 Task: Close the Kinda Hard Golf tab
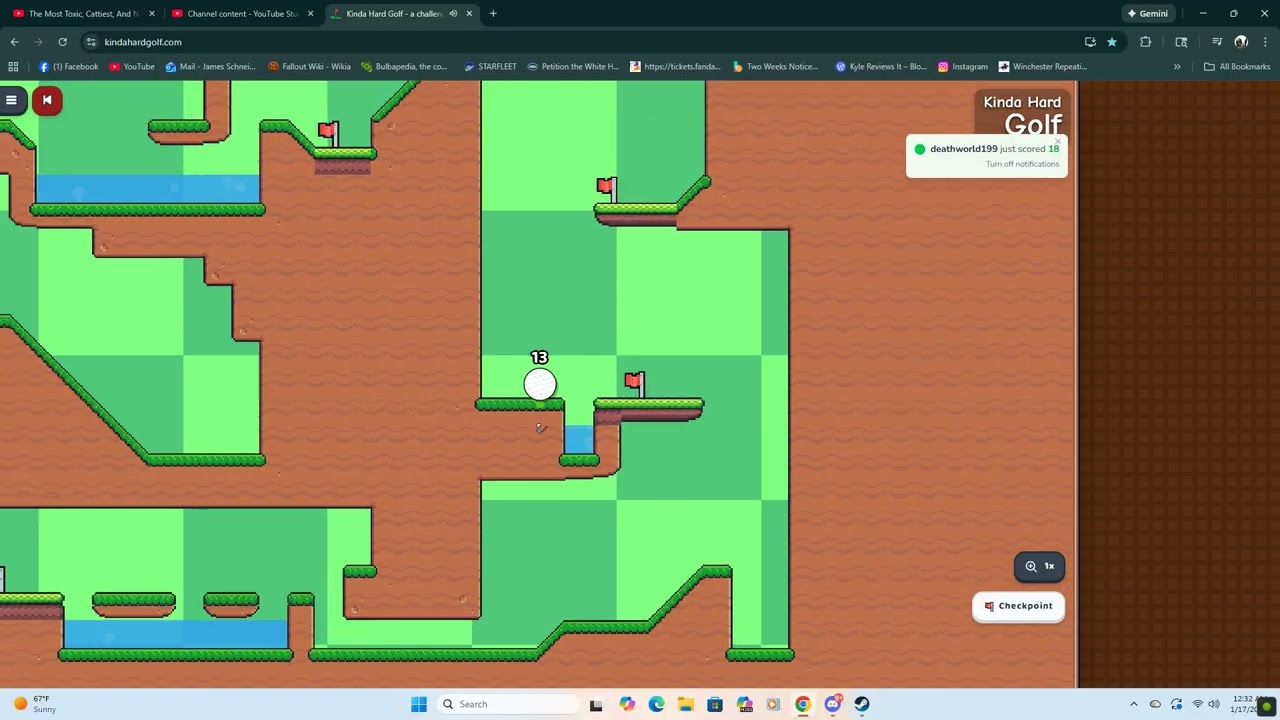pyautogui.click(x=469, y=14)
